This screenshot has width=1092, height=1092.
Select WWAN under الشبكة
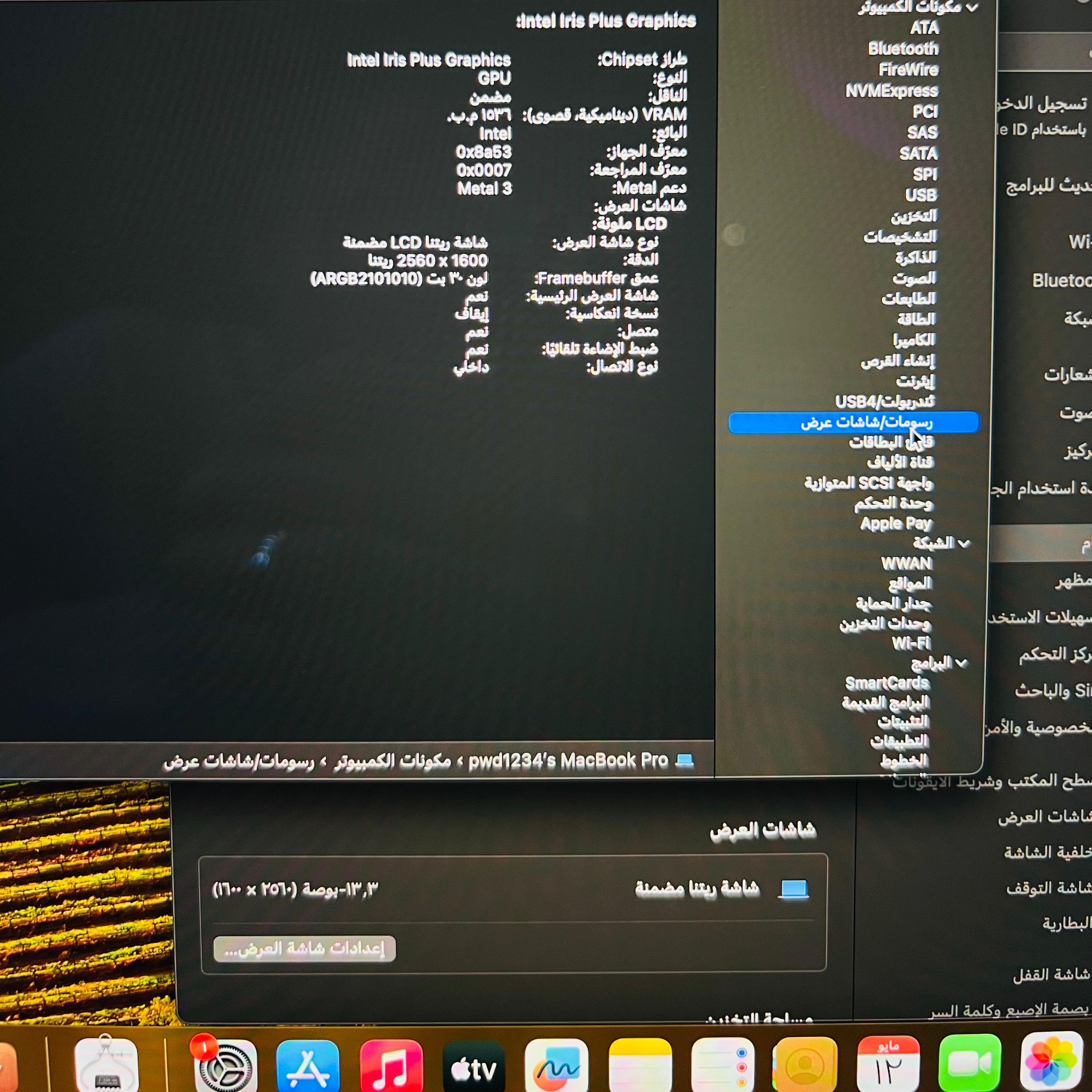click(907, 563)
